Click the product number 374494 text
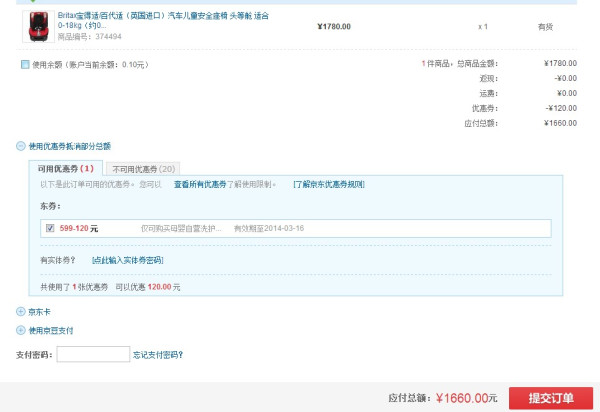The width and height of the screenshot is (600, 412). click(108, 36)
